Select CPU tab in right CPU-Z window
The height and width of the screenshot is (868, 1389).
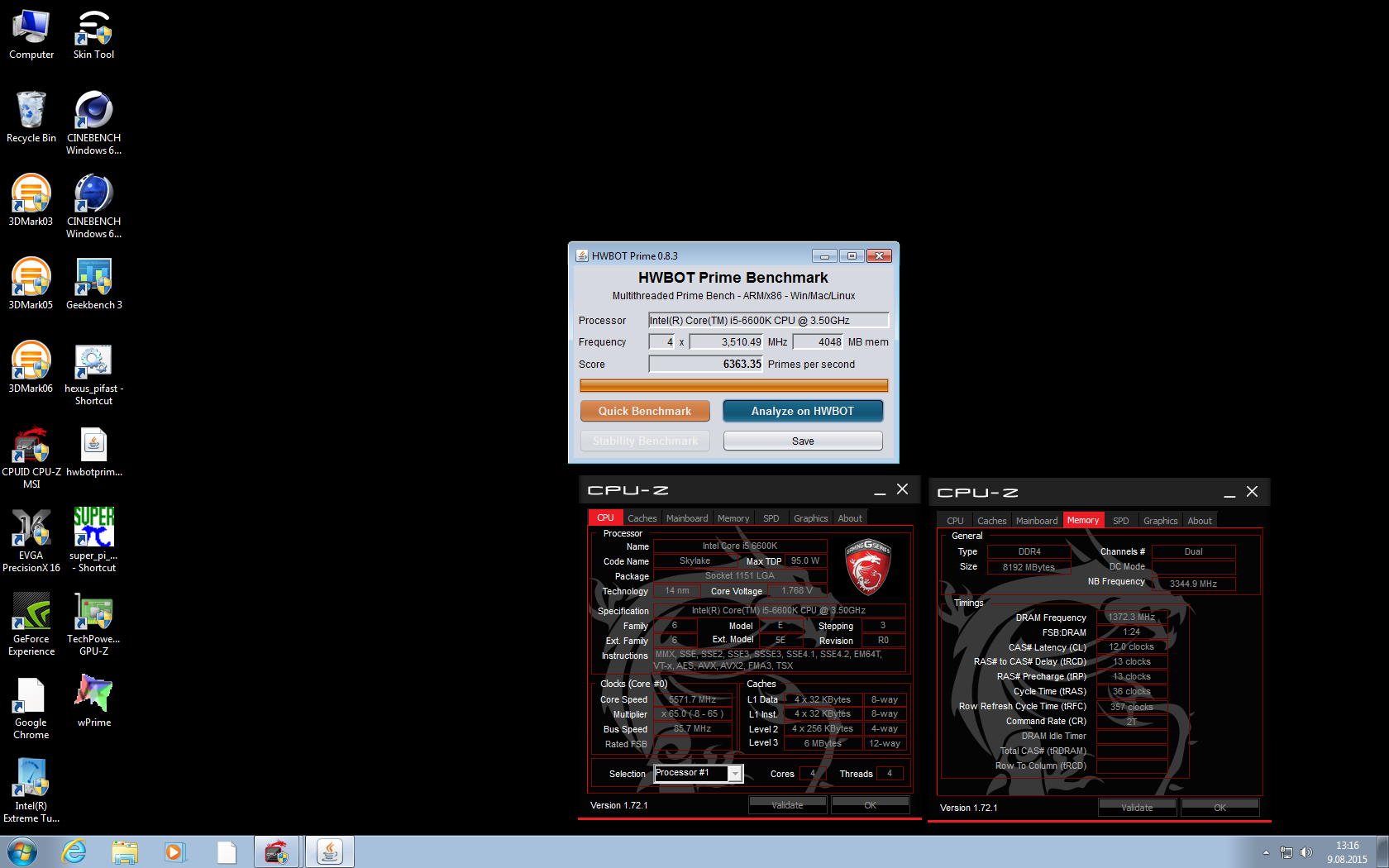[x=955, y=521]
